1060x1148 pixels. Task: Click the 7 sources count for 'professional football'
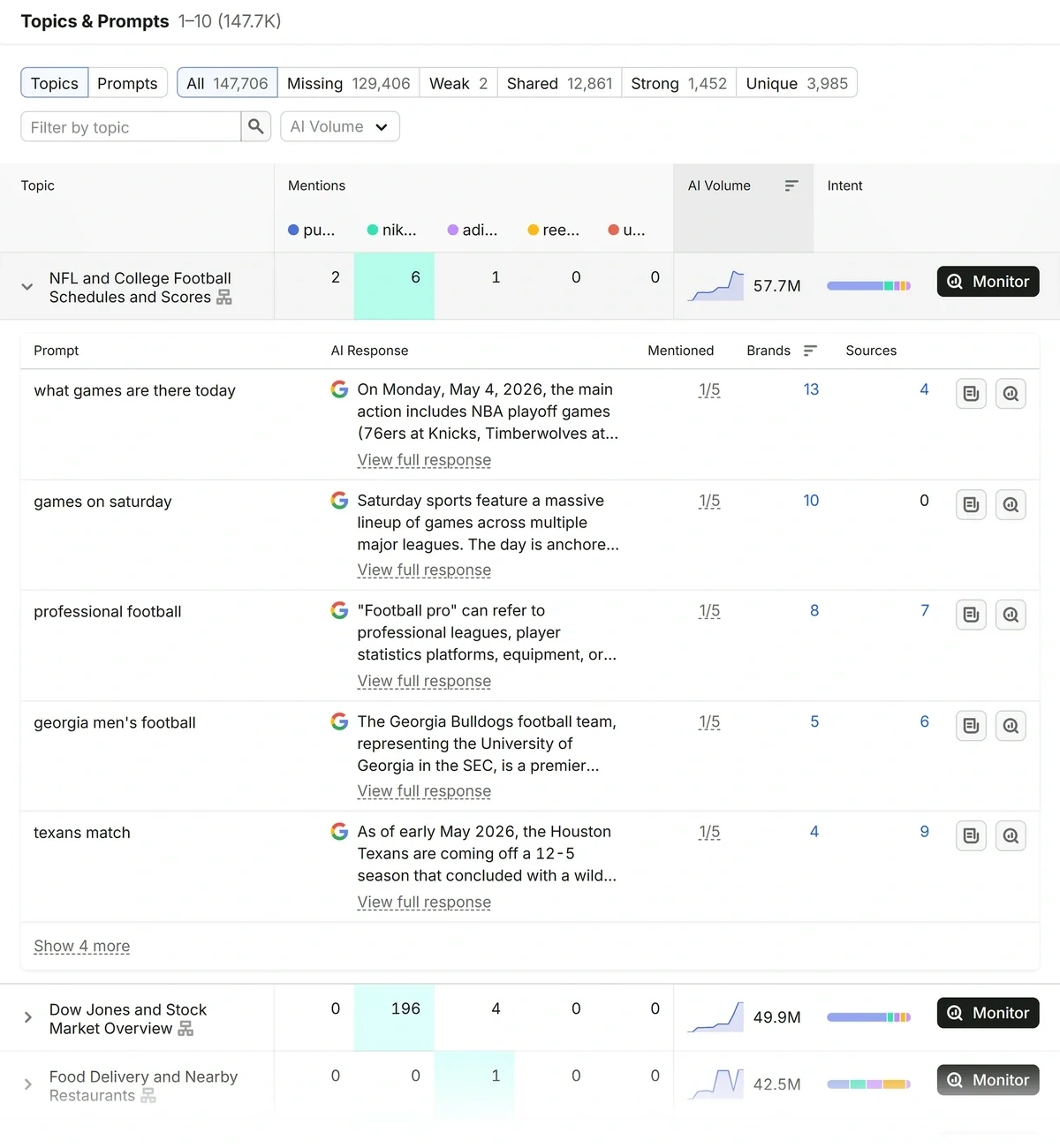[925, 610]
